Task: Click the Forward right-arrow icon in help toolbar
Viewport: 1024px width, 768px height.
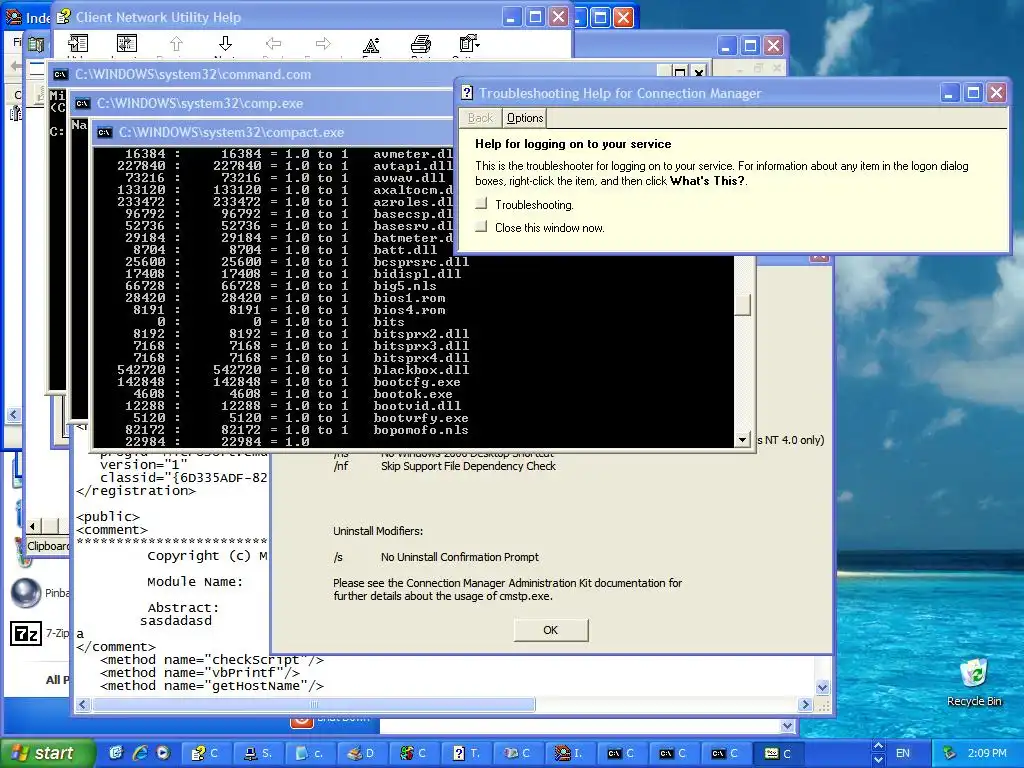Action: (x=323, y=44)
